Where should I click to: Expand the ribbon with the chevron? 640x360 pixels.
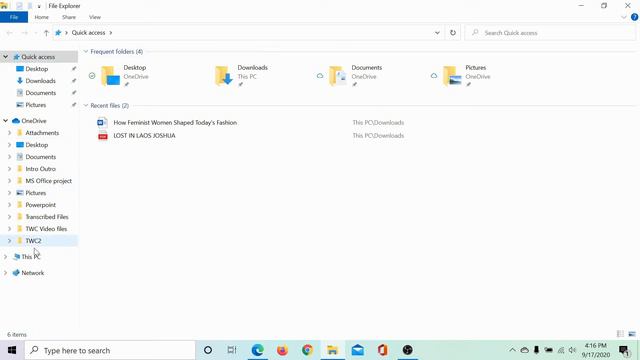point(624,17)
